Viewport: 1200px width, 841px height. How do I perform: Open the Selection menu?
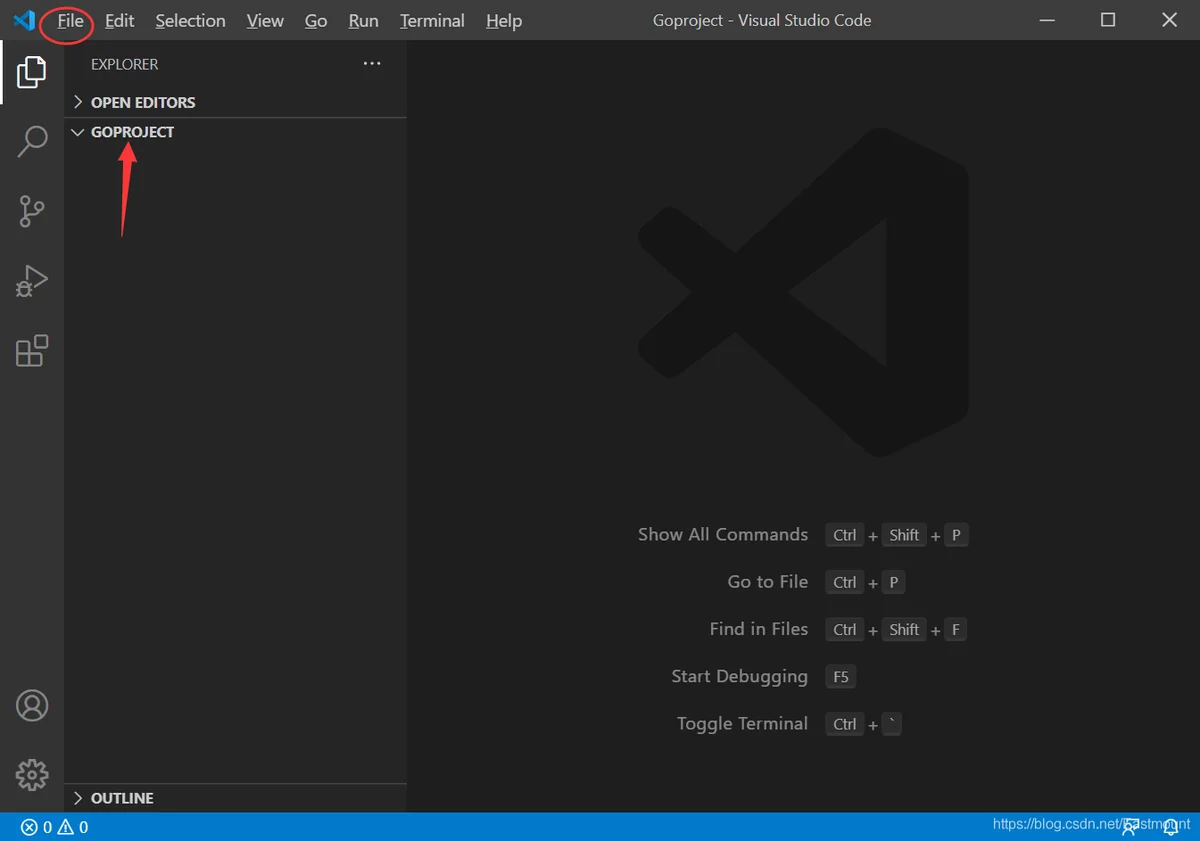click(x=190, y=21)
